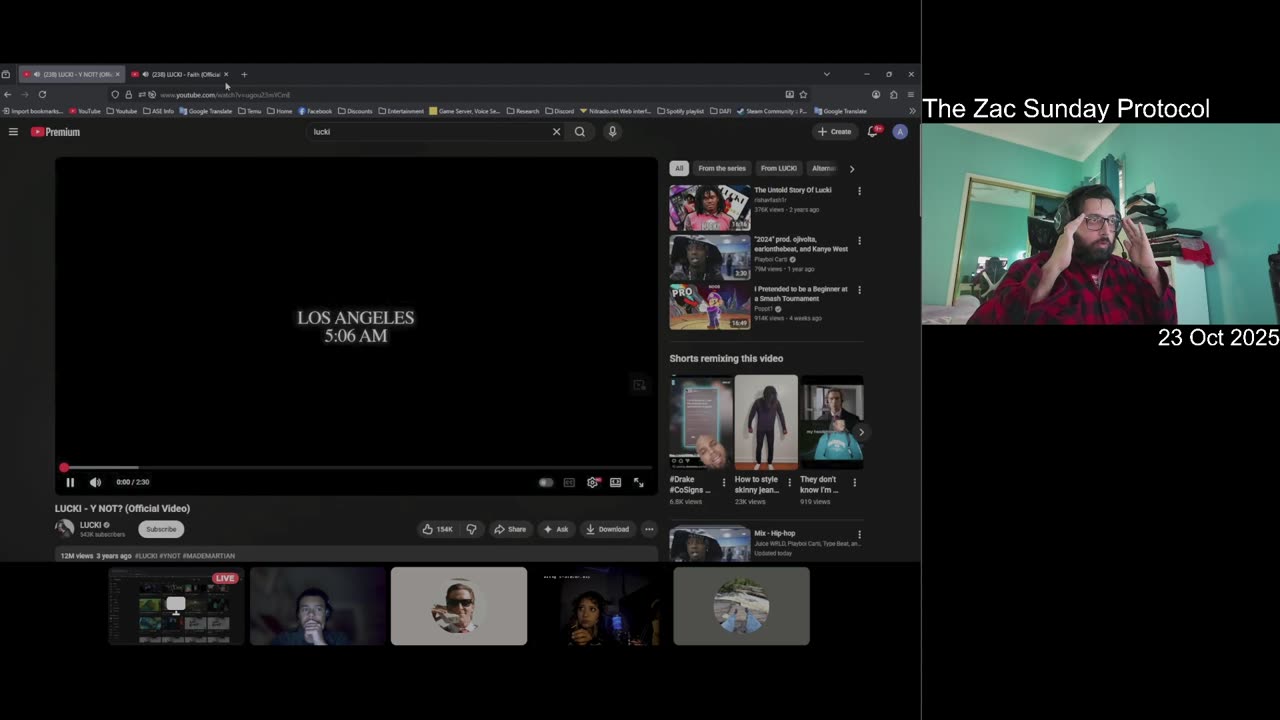The height and width of the screenshot is (720, 1280).
Task: Enter fullscreen on the video player
Action: click(639, 482)
